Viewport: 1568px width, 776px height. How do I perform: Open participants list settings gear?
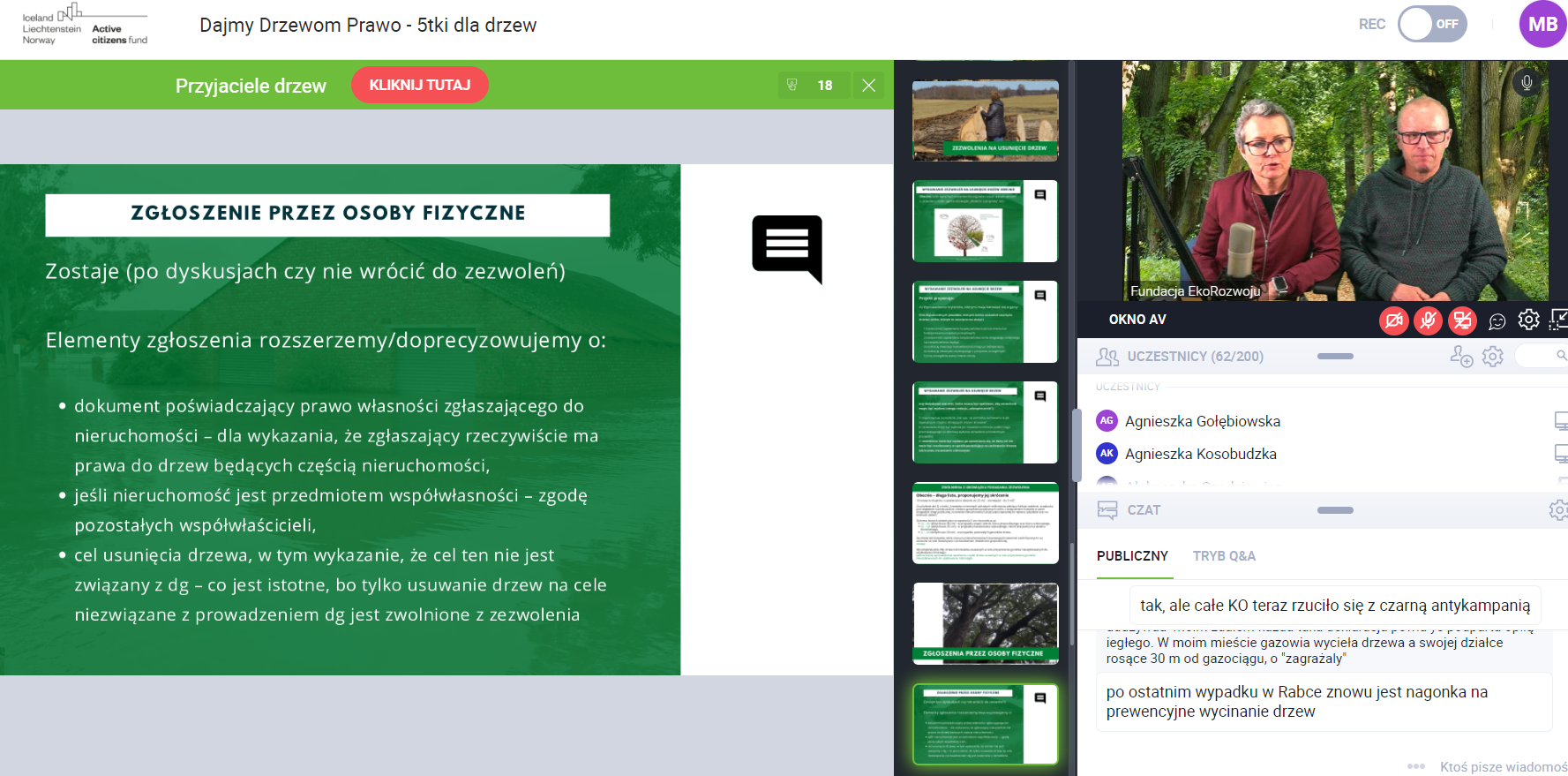[1492, 357]
